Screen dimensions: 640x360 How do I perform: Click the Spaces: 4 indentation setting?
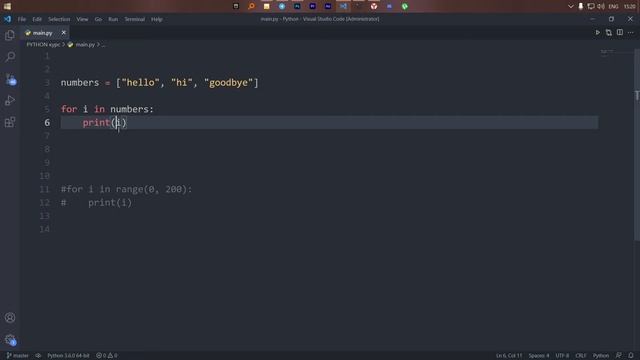(539, 356)
